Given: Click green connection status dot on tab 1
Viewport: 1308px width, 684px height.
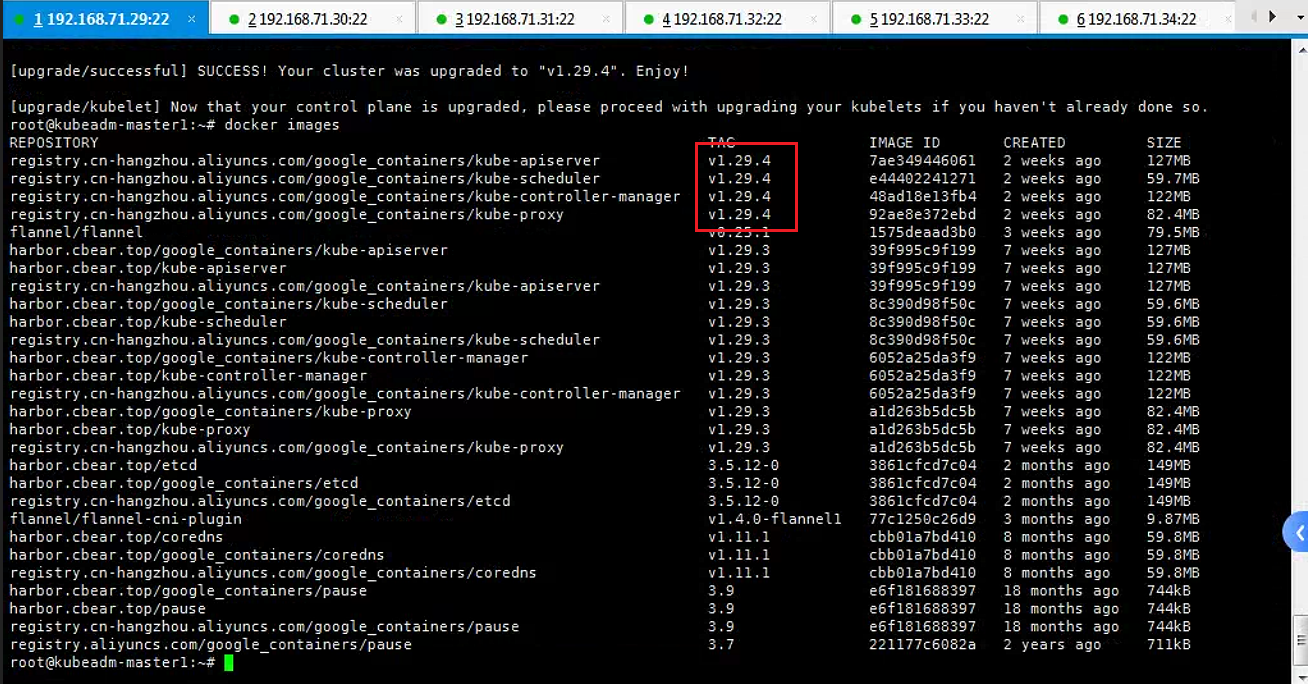Looking at the screenshot, I should [19, 19].
